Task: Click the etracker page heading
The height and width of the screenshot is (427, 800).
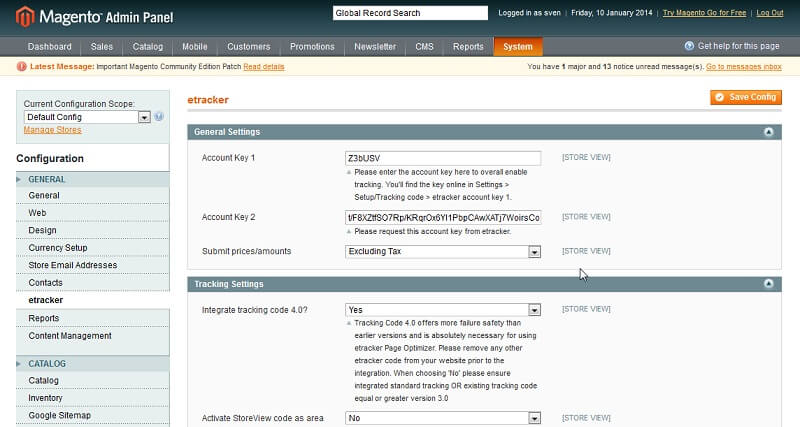Action: click(208, 100)
